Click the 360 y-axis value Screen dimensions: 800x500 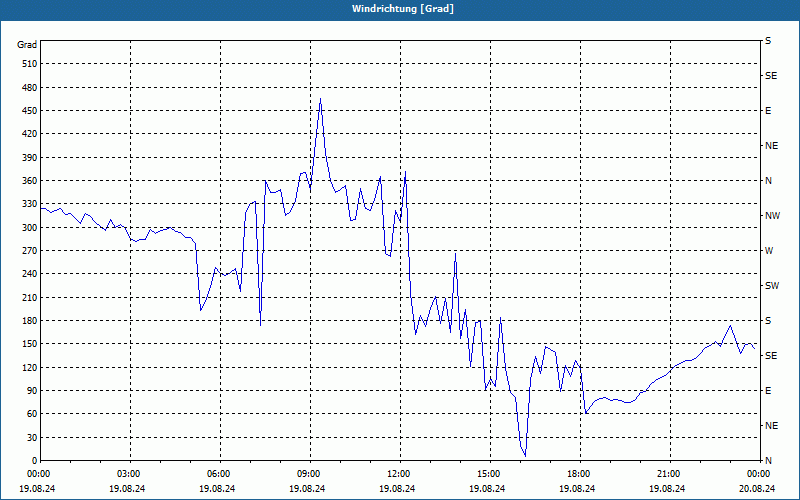[x=30, y=181]
